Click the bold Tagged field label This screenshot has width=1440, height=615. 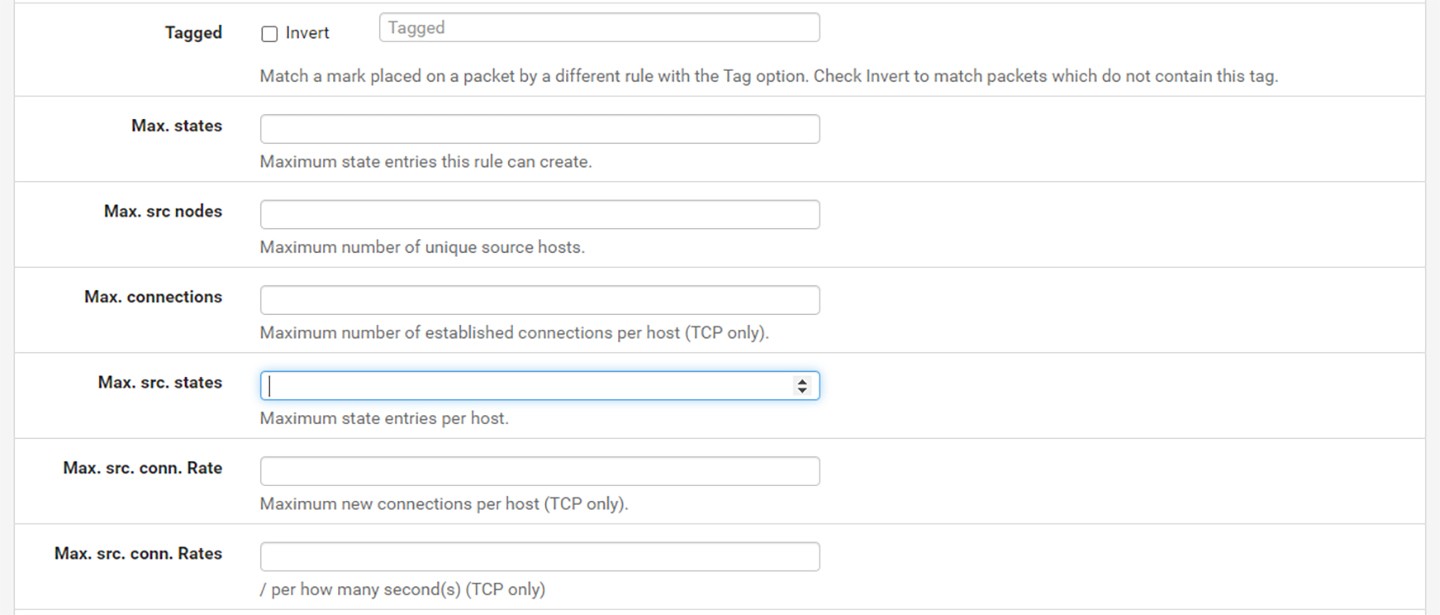[193, 33]
